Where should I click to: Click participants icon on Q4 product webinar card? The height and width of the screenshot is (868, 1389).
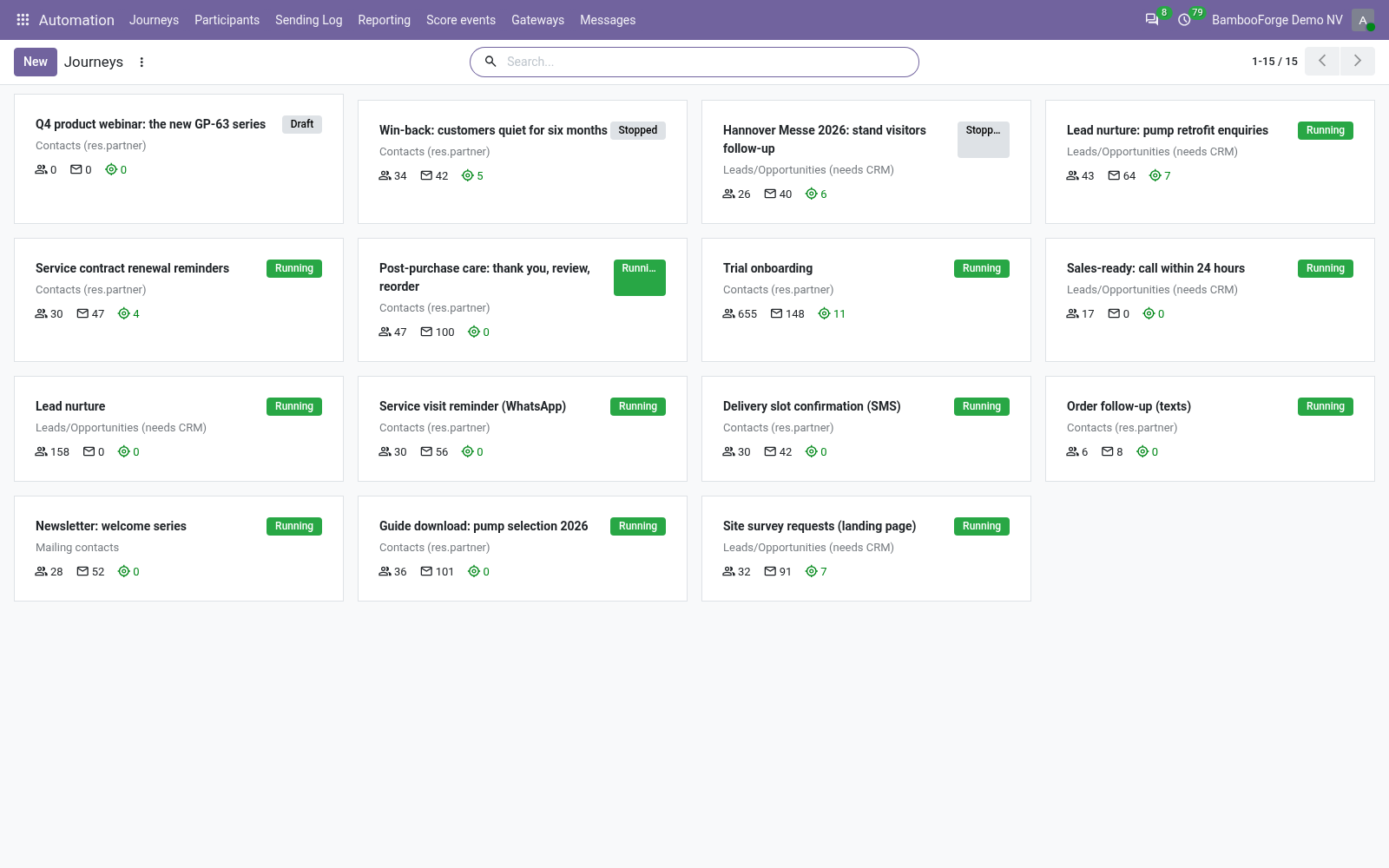click(42, 169)
